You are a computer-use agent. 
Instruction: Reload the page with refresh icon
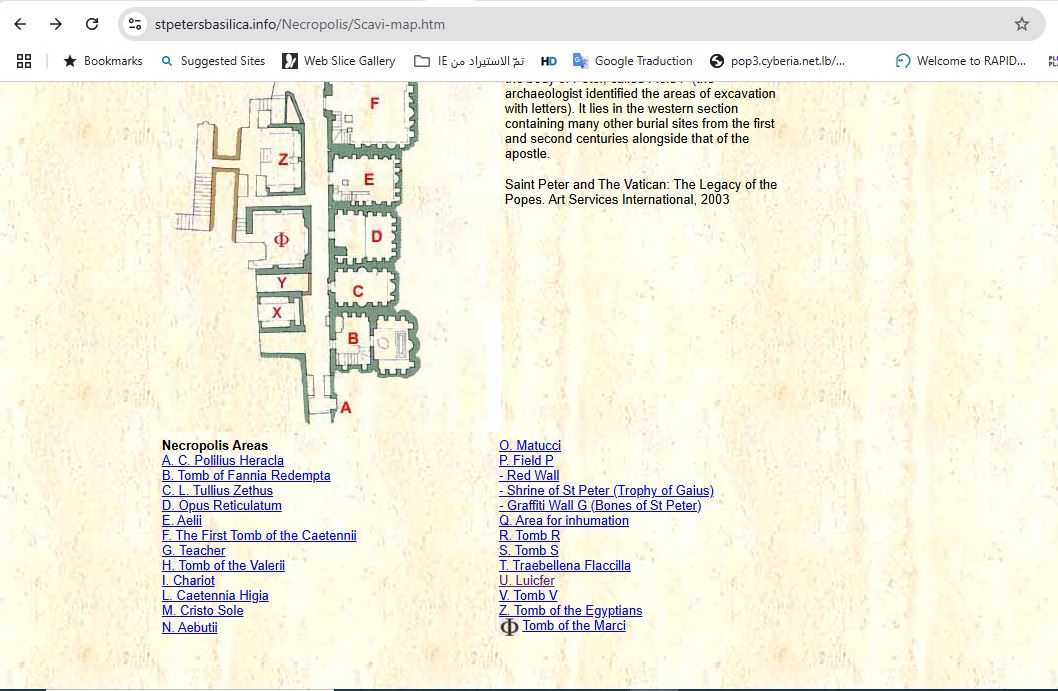92,24
